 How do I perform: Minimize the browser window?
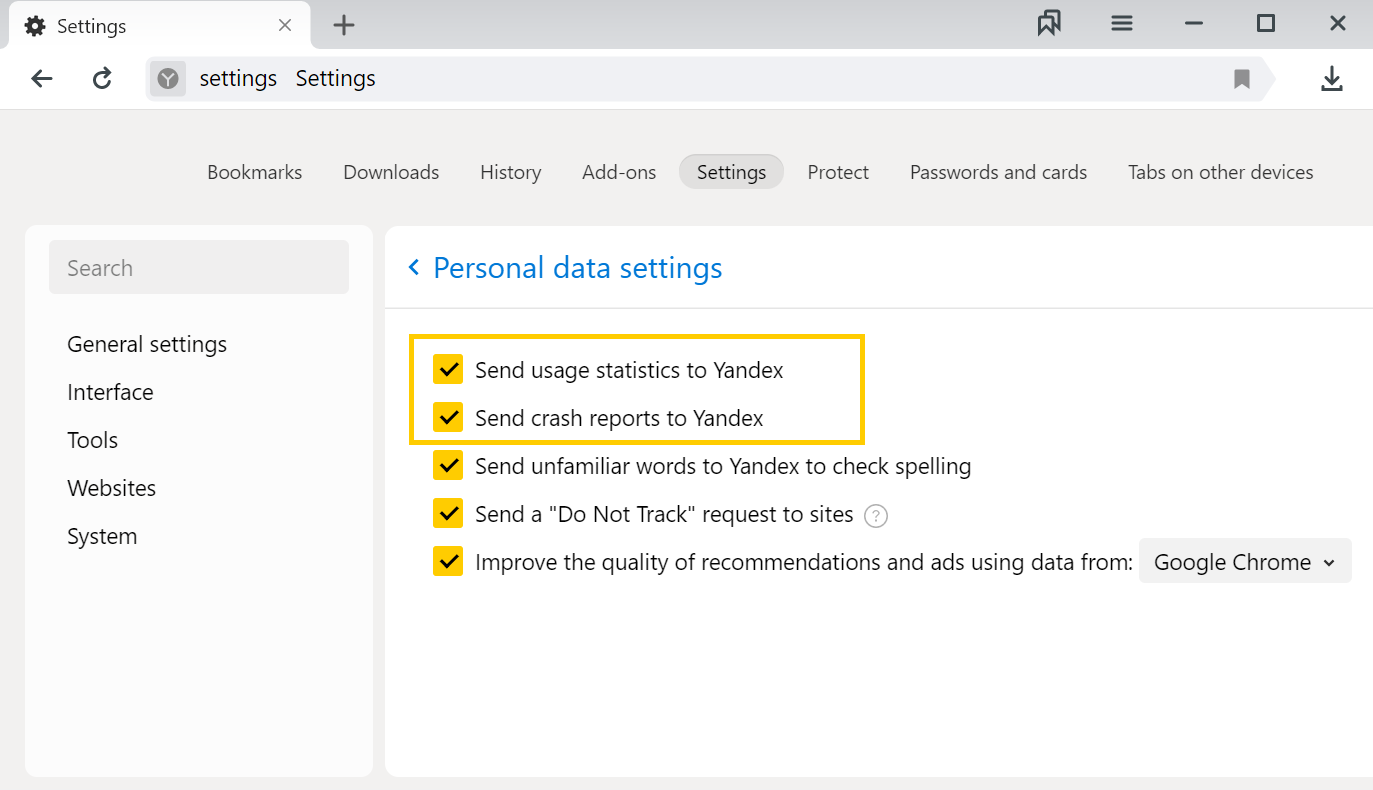tap(1194, 24)
